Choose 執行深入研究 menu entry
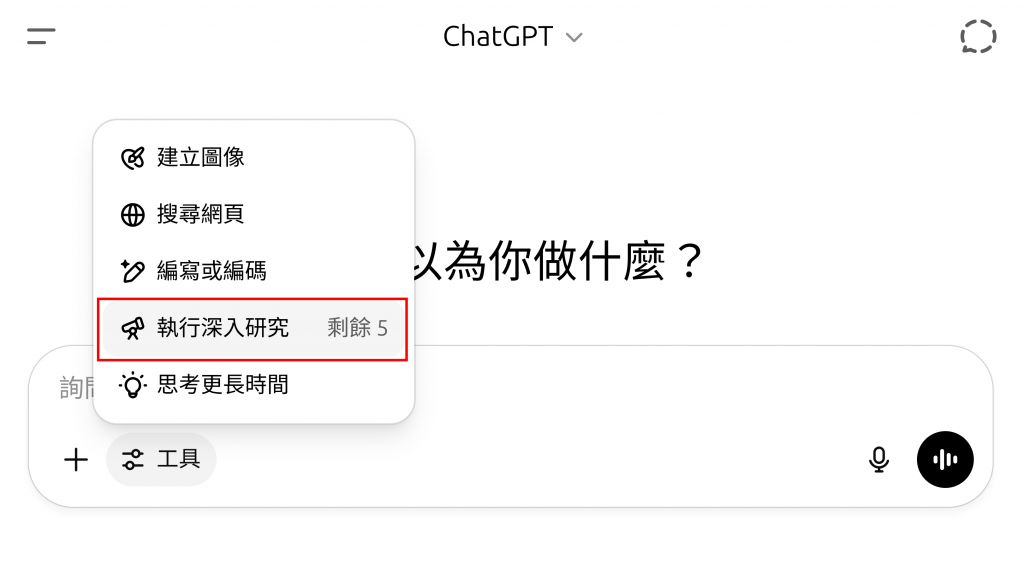Image resolution: width=1024 pixels, height=576 pixels. [x=254, y=328]
